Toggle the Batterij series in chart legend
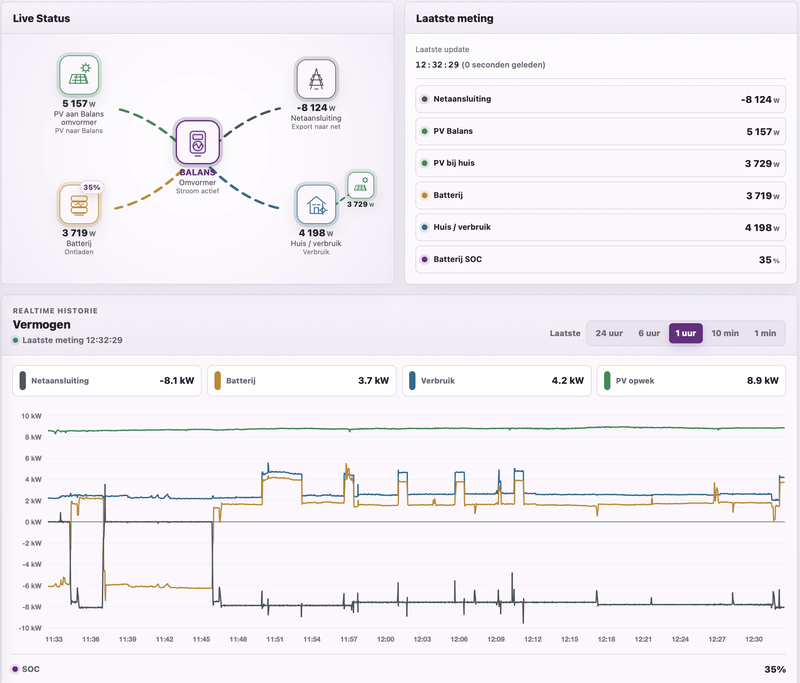 click(302, 381)
